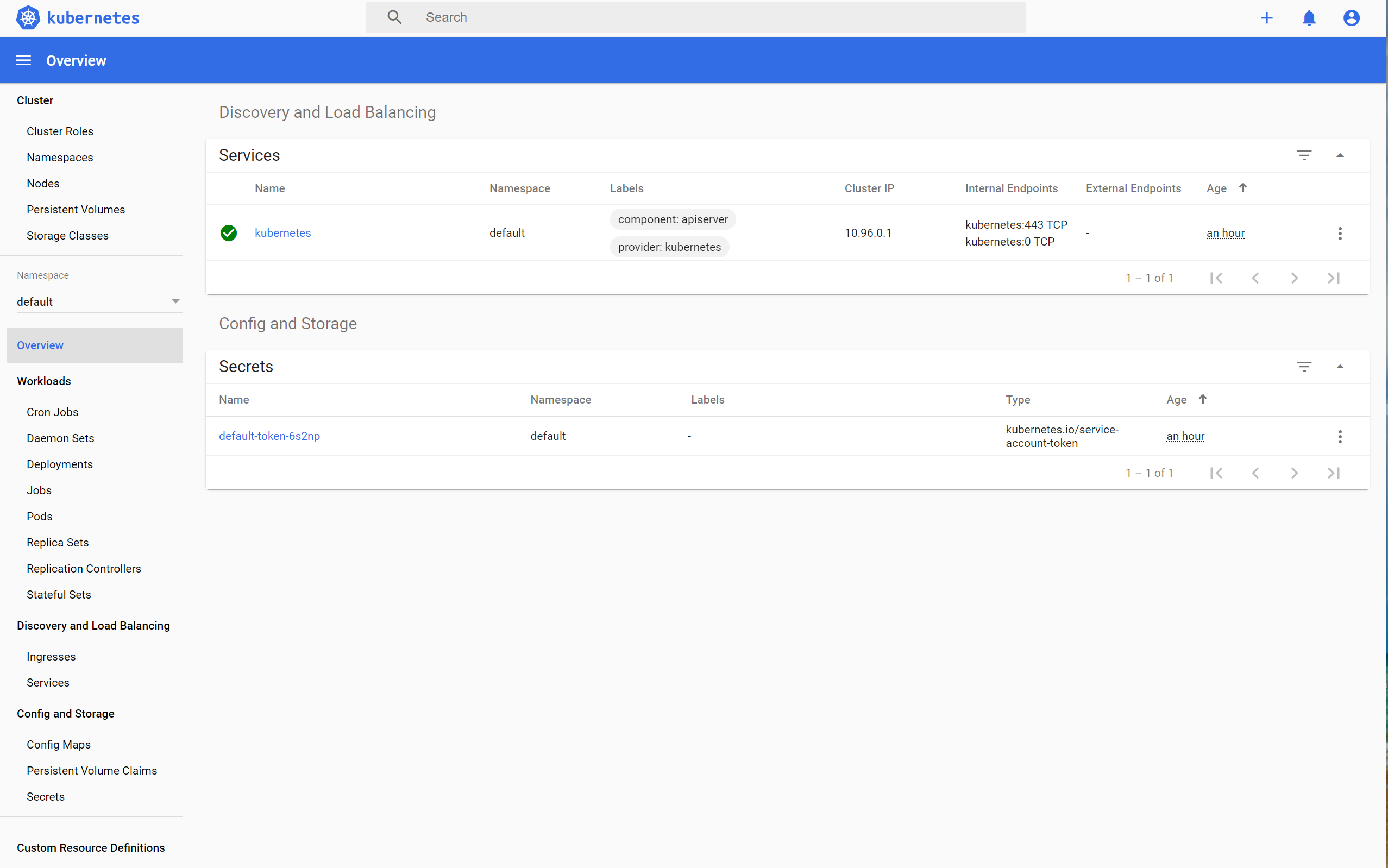Toggle the hamburger menu sidebar

[x=22, y=61]
